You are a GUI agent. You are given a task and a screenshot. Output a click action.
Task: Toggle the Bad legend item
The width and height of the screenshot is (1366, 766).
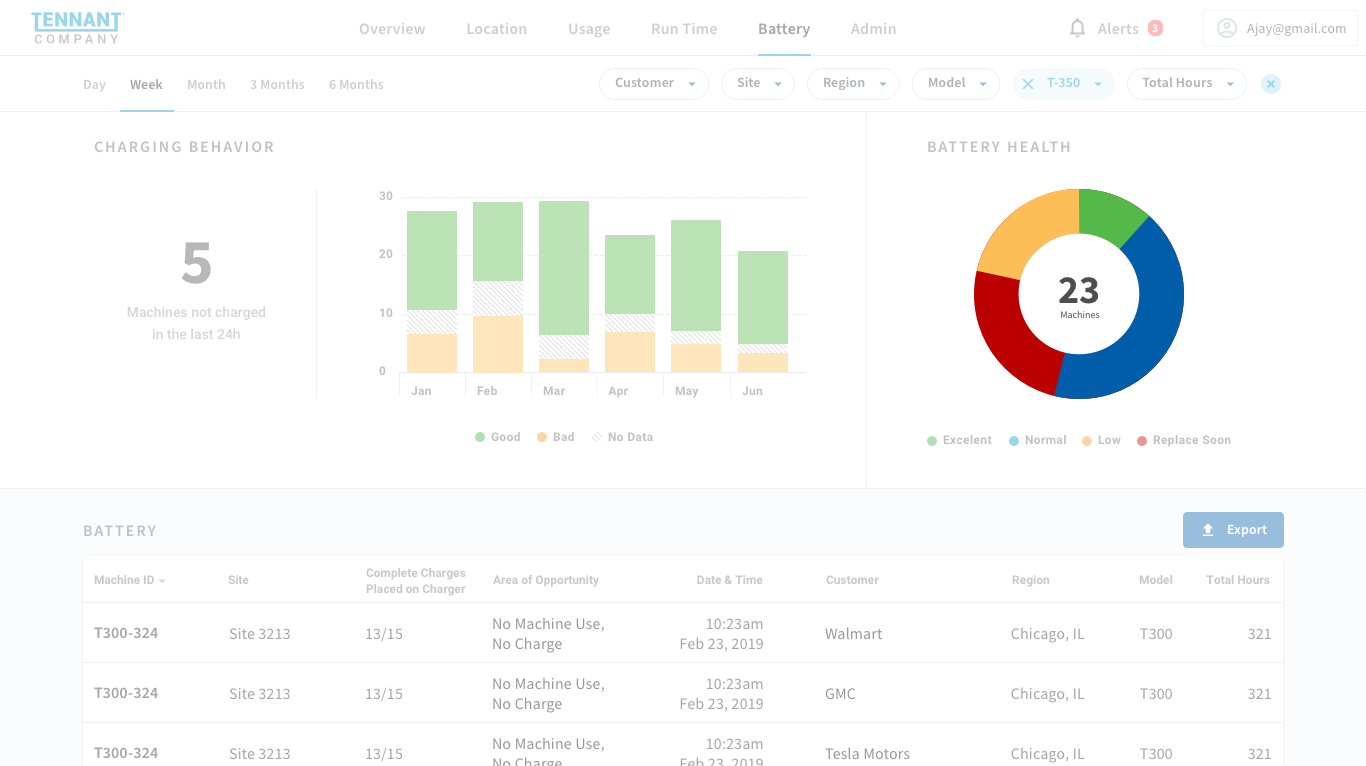(x=556, y=437)
